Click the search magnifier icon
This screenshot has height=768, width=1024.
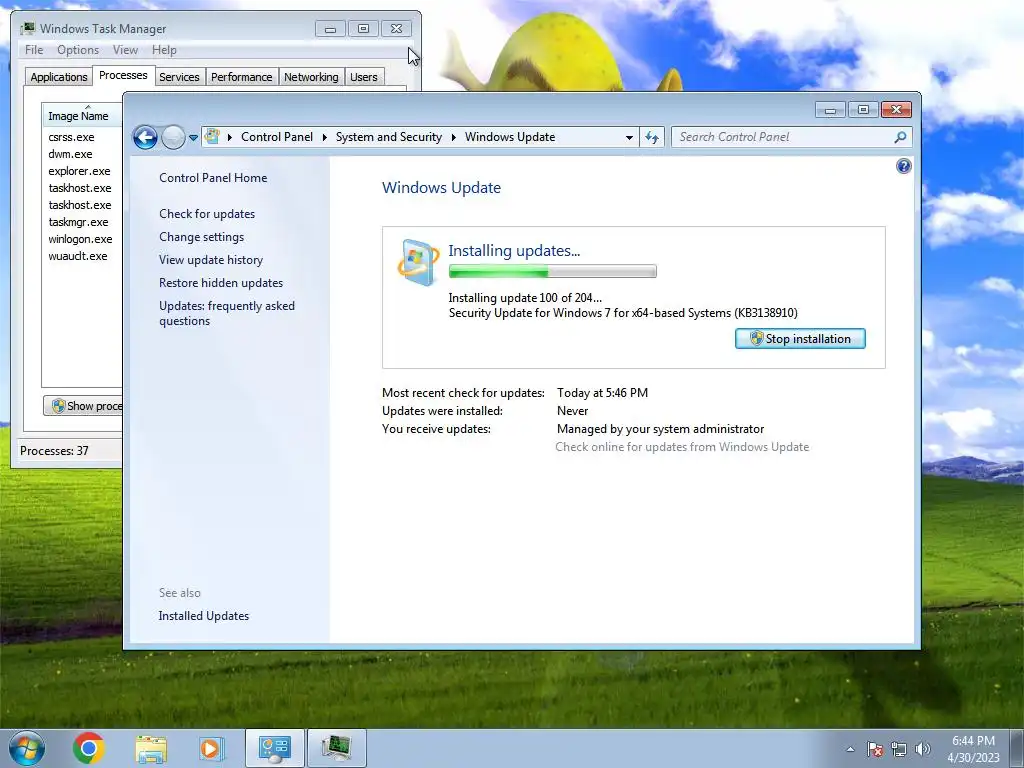[x=900, y=137]
